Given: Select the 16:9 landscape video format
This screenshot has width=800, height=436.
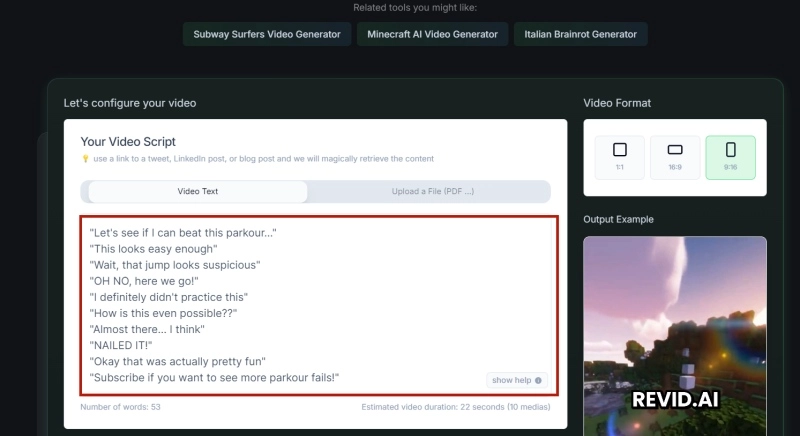Looking at the screenshot, I should 674,157.
